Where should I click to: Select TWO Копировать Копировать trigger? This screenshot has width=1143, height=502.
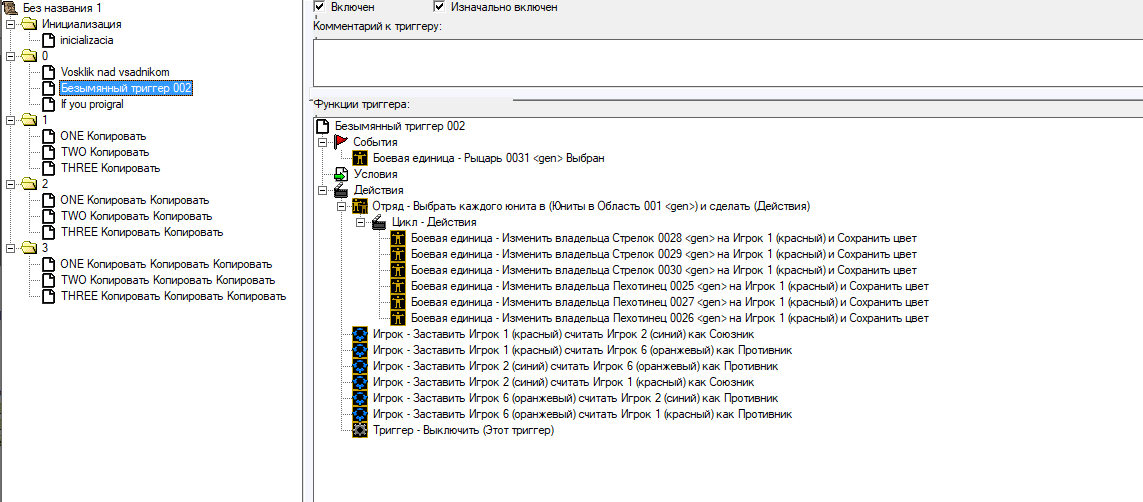pyautogui.click(x=136, y=216)
